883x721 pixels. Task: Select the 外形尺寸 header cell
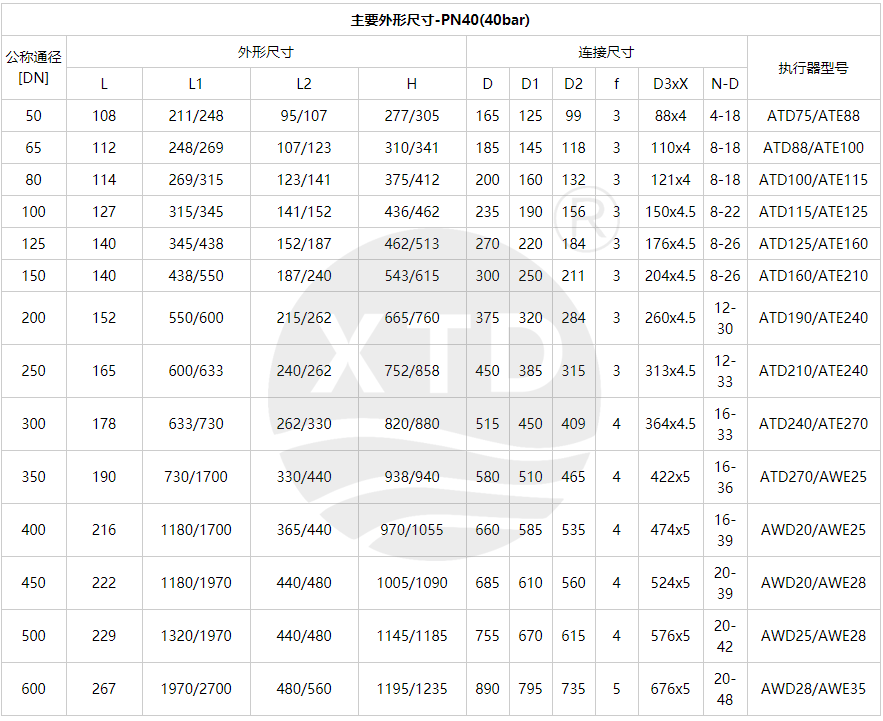tap(265, 52)
